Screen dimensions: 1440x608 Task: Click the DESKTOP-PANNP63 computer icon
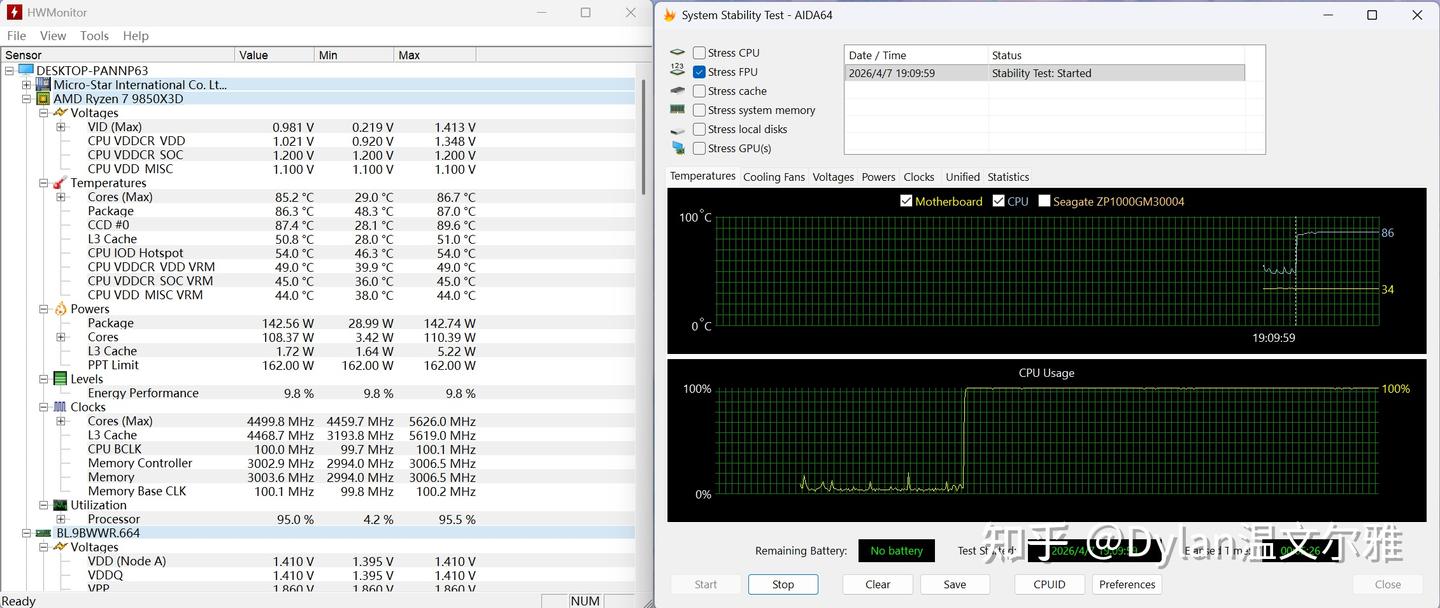pyautogui.click(x=26, y=71)
